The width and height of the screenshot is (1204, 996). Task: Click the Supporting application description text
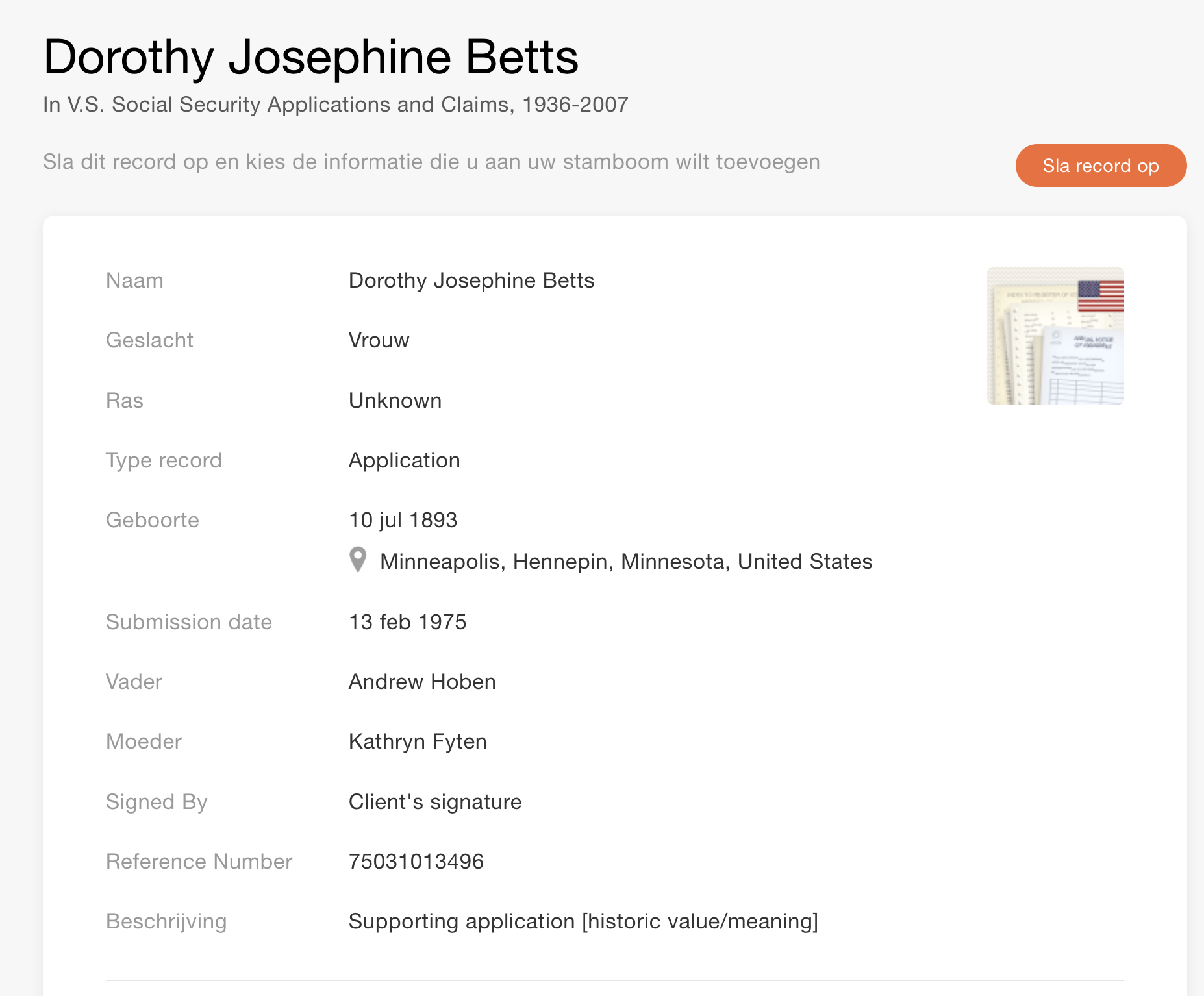[x=583, y=921]
